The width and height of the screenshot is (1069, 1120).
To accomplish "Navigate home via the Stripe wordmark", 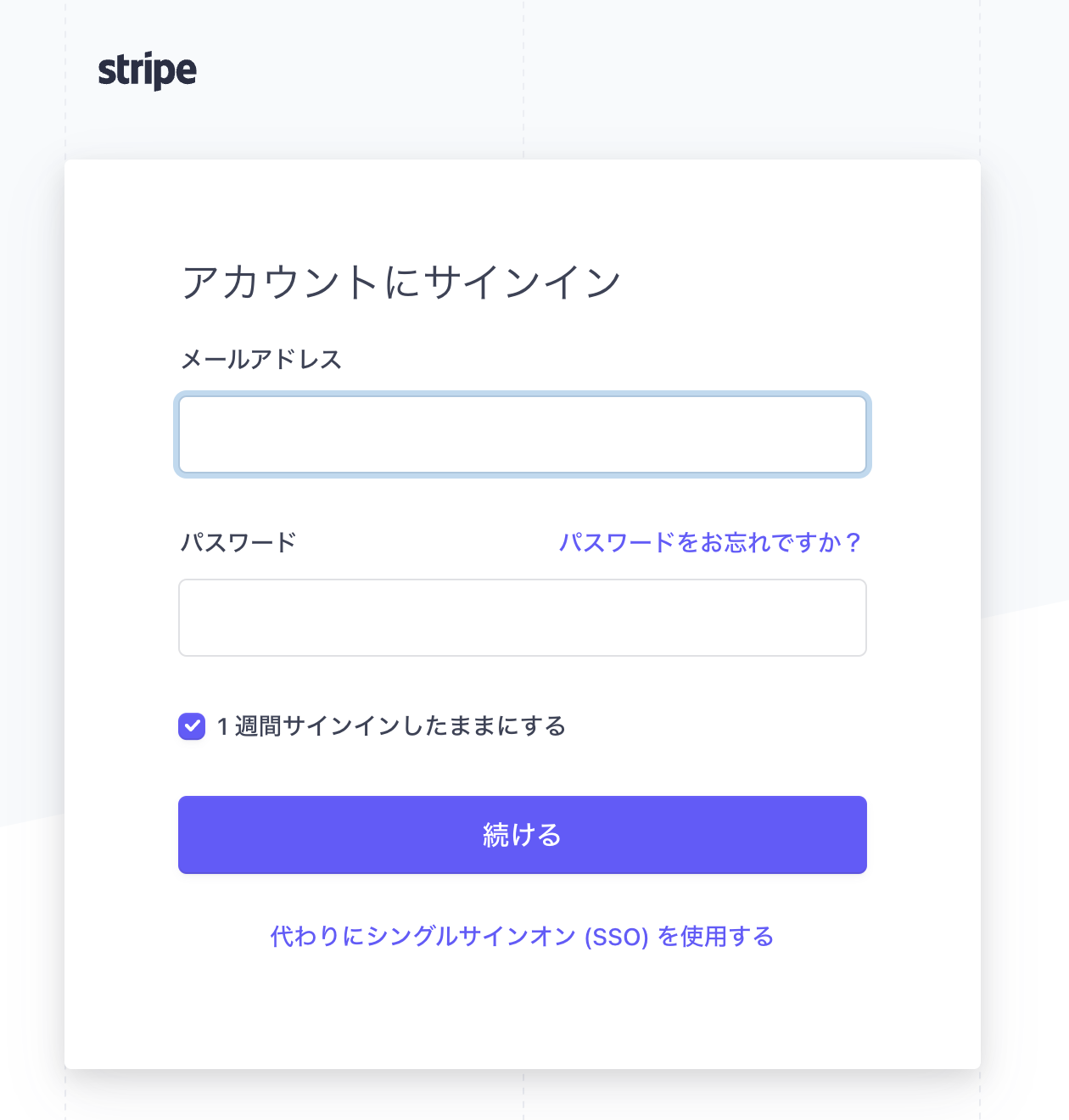I will click(146, 70).
